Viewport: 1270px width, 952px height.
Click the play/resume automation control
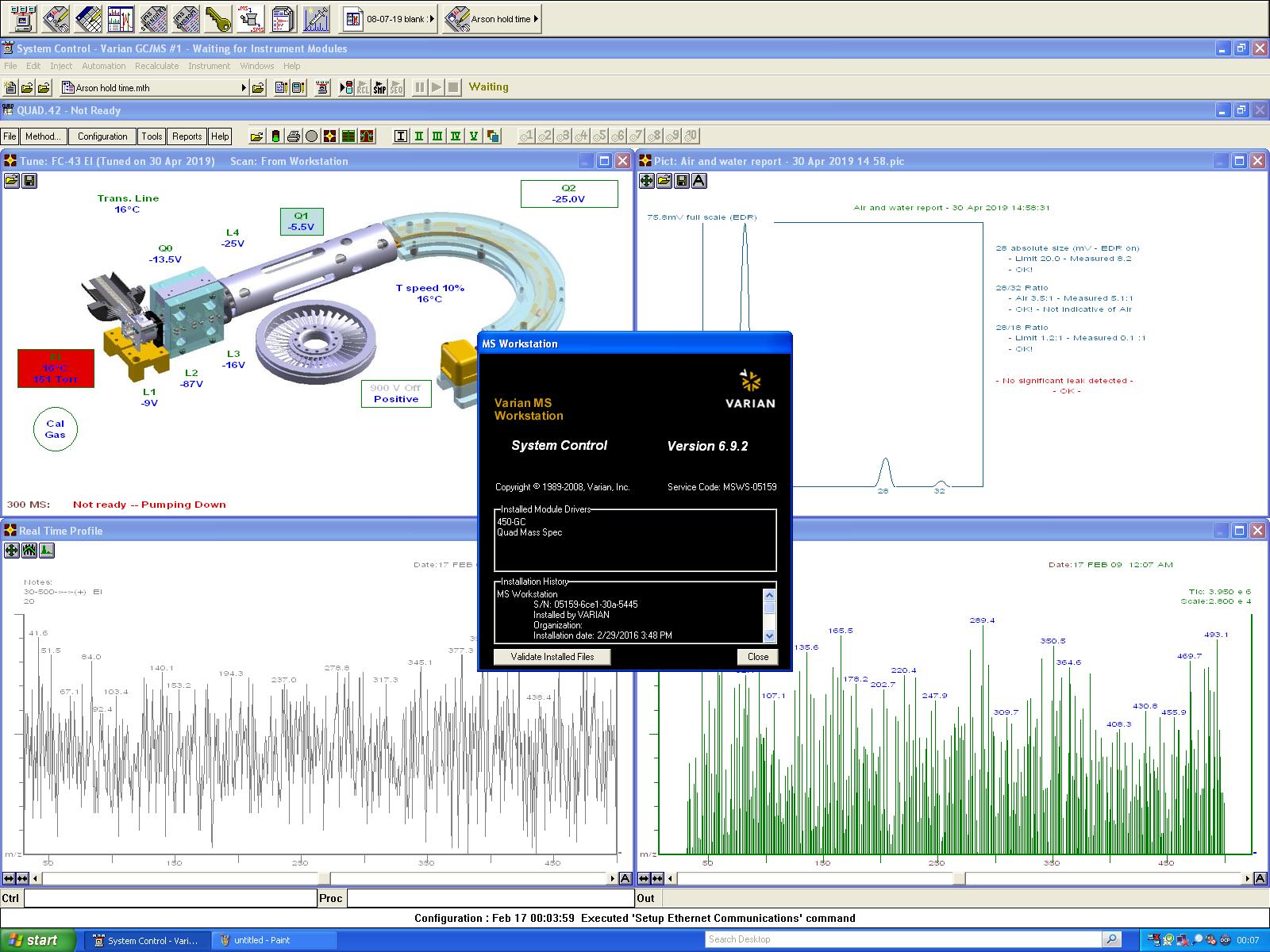pyautogui.click(x=437, y=87)
